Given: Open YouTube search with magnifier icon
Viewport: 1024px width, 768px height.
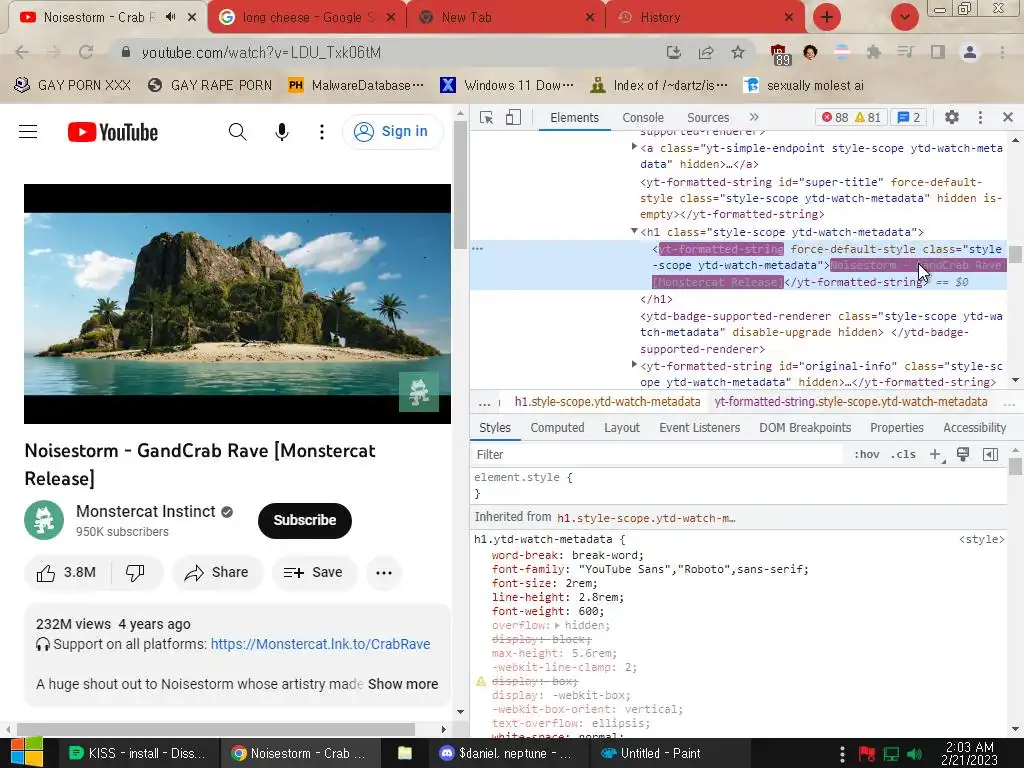Looking at the screenshot, I should click(x=238, y=132).
